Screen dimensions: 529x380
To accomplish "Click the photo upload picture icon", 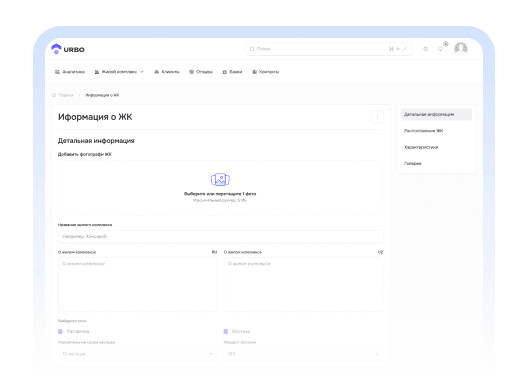I will [220, 180].
